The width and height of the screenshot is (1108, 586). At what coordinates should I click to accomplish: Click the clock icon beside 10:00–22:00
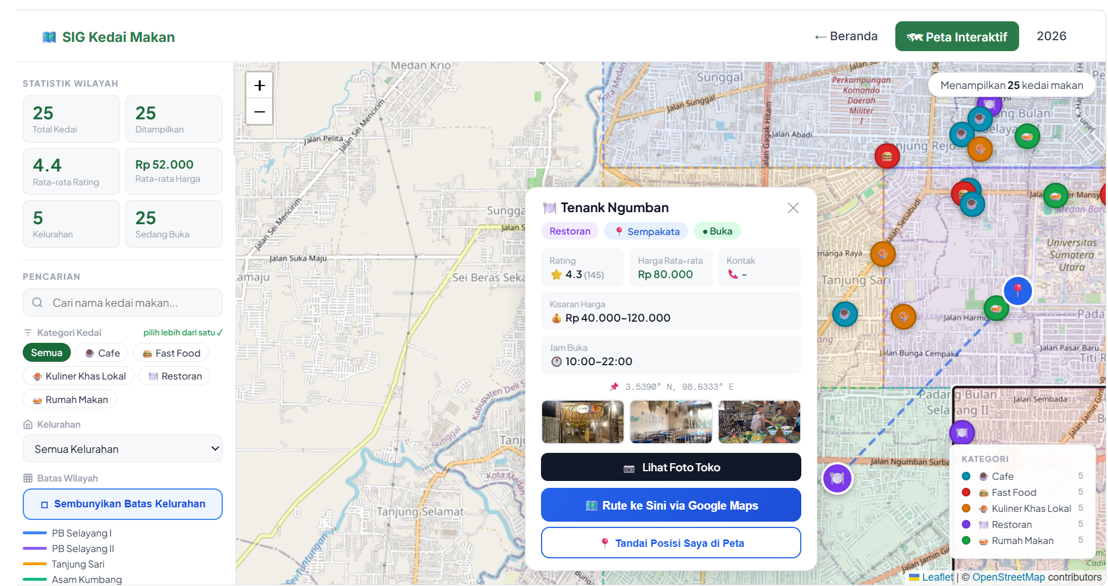(x=556, y=361)
